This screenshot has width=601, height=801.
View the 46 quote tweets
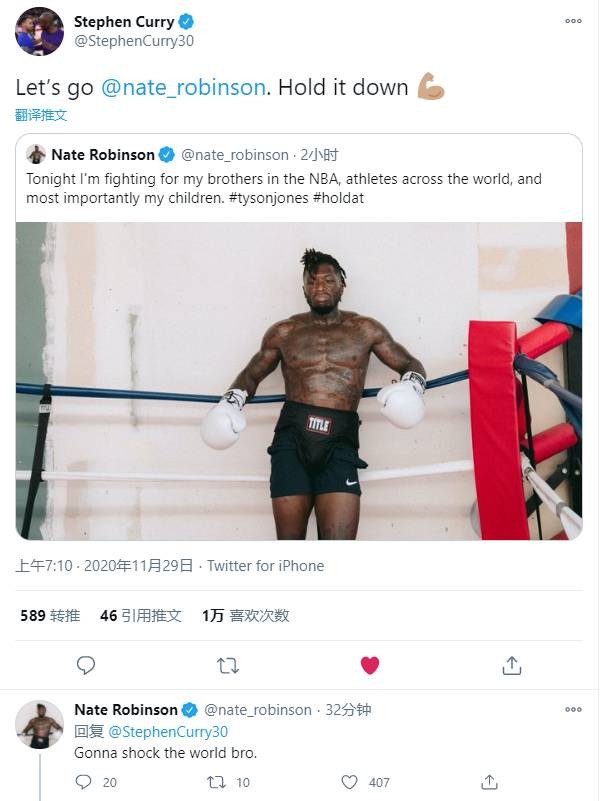tap(140, 616)
